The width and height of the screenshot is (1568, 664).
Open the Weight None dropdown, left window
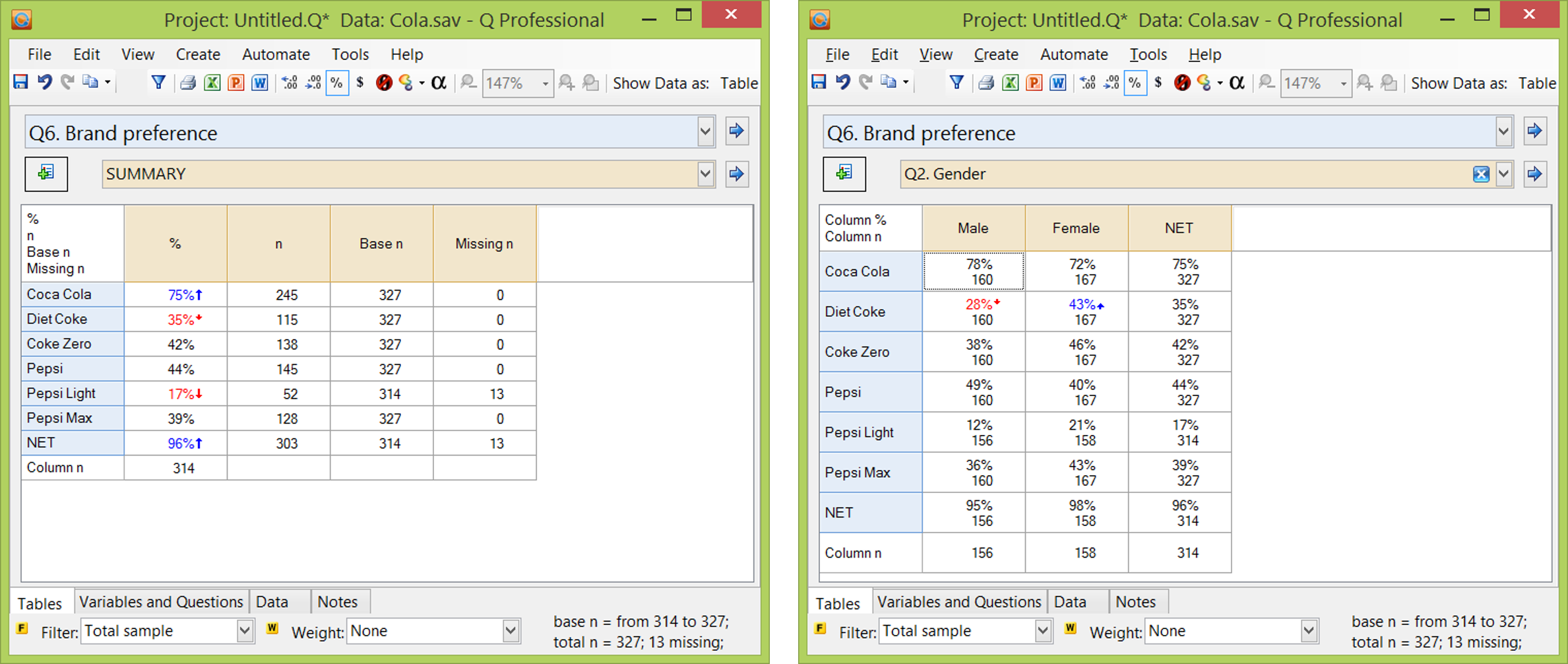coord(511,631)
